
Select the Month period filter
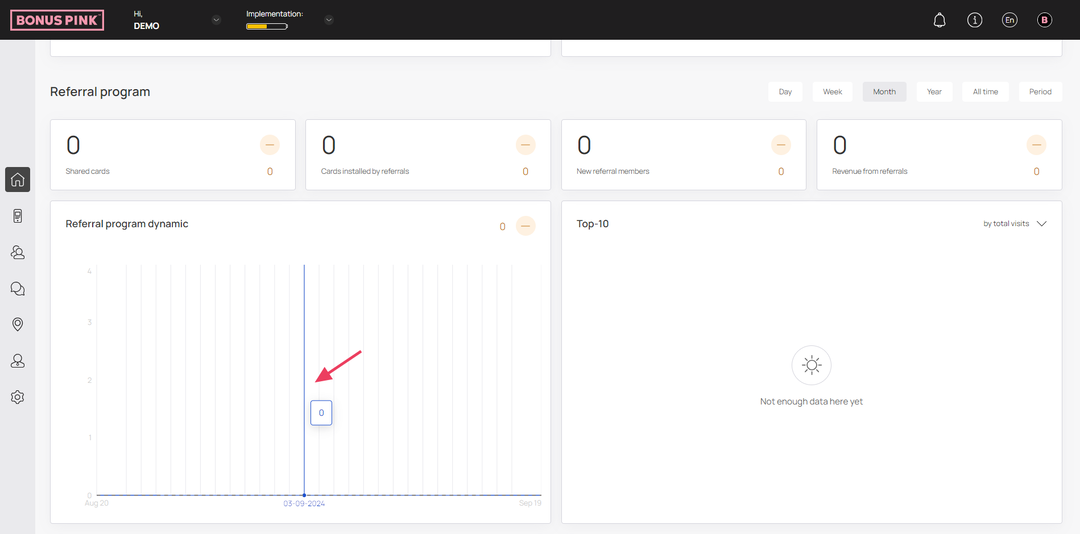click(884, 92)
